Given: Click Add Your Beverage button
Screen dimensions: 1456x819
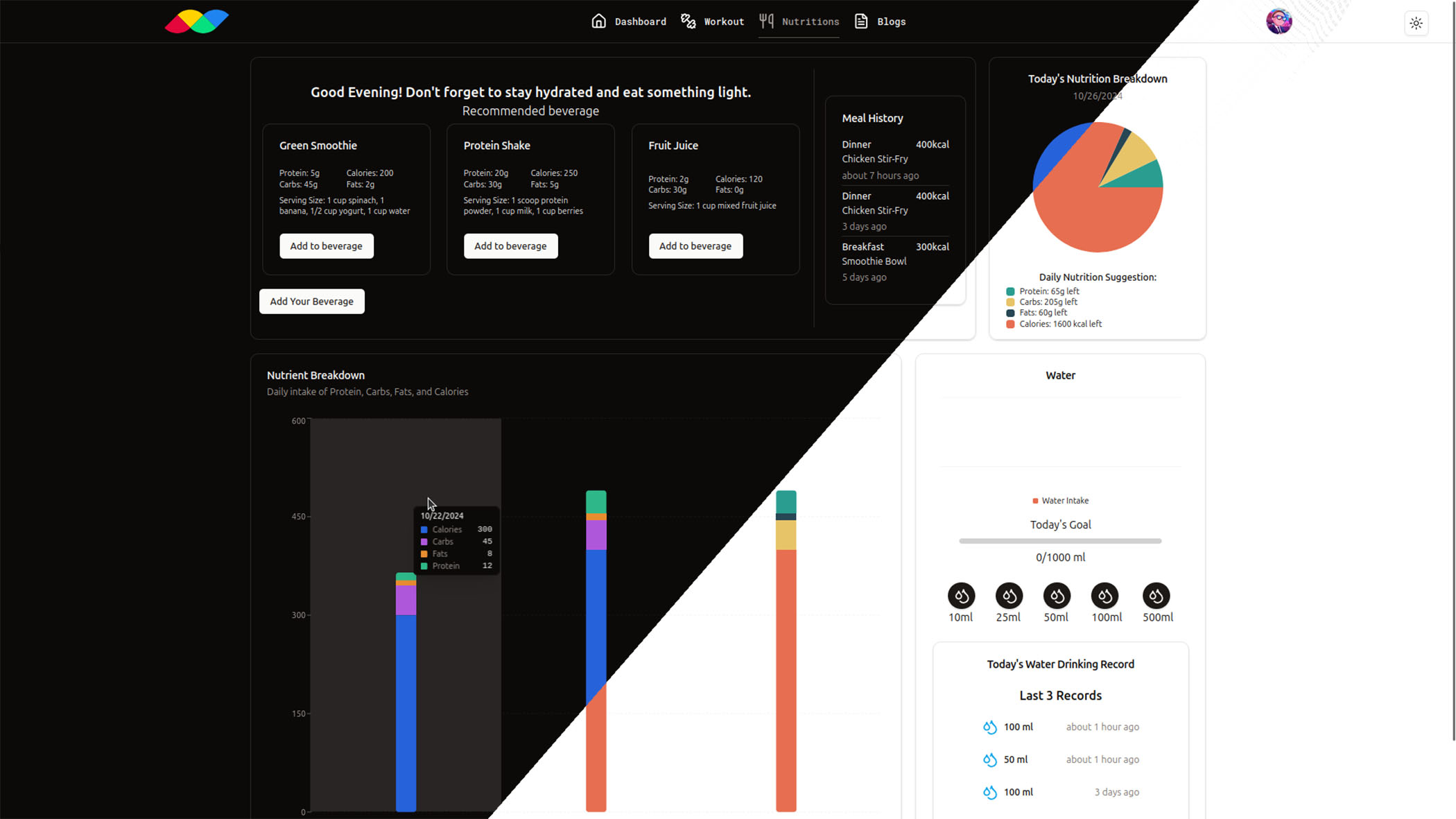Looking at the screenshot, I should point(311,302).
